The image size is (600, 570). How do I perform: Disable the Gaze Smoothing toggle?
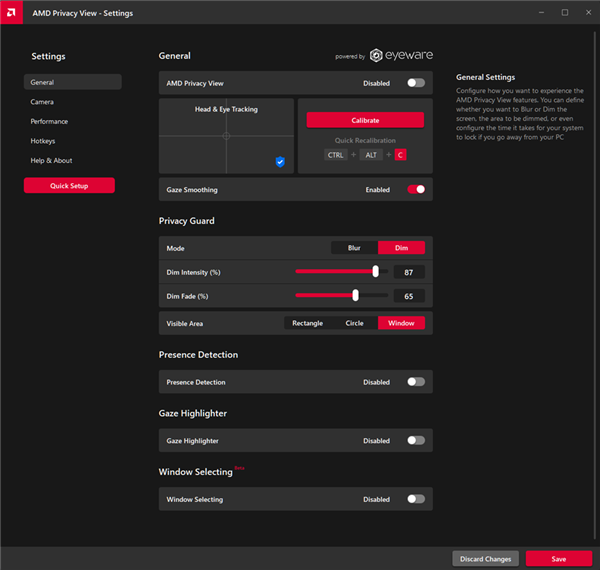[415, 189]
